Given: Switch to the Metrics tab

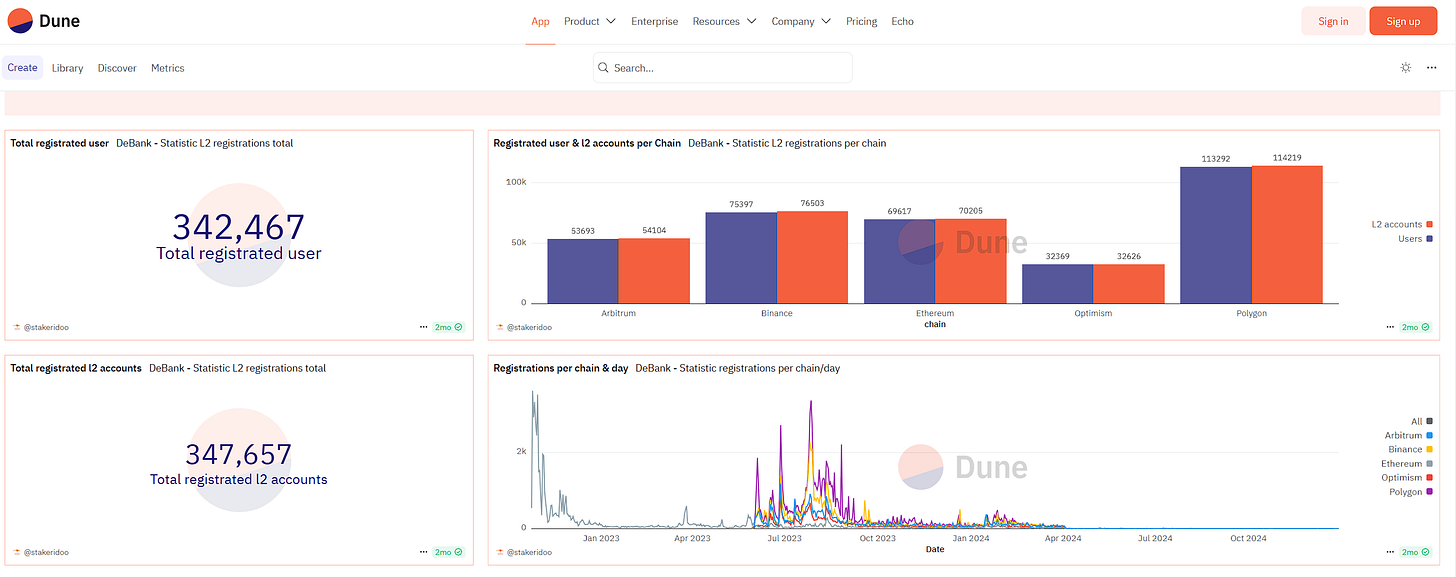Looking at the screenshot, I should 168,68.
